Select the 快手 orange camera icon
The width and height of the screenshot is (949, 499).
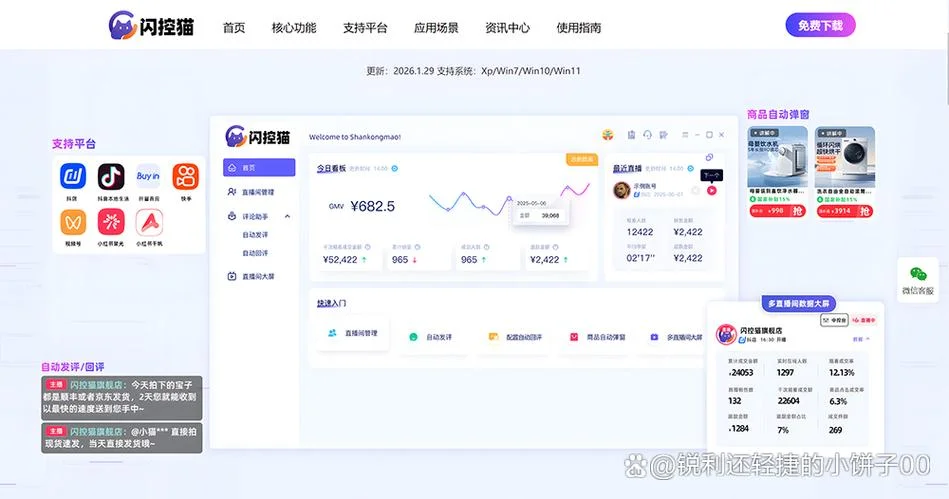pos(185,176)
